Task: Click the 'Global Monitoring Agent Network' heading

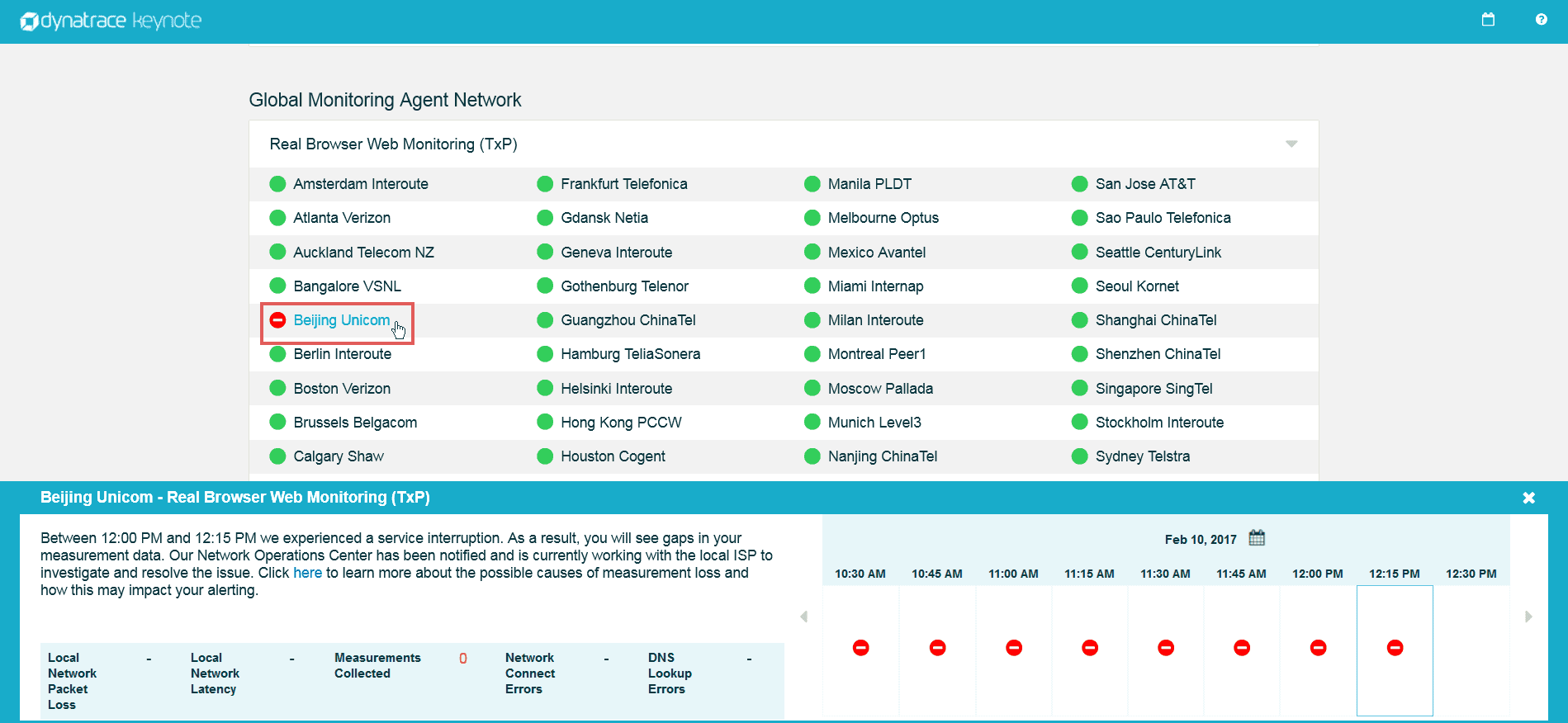Action: pos(385,100)
